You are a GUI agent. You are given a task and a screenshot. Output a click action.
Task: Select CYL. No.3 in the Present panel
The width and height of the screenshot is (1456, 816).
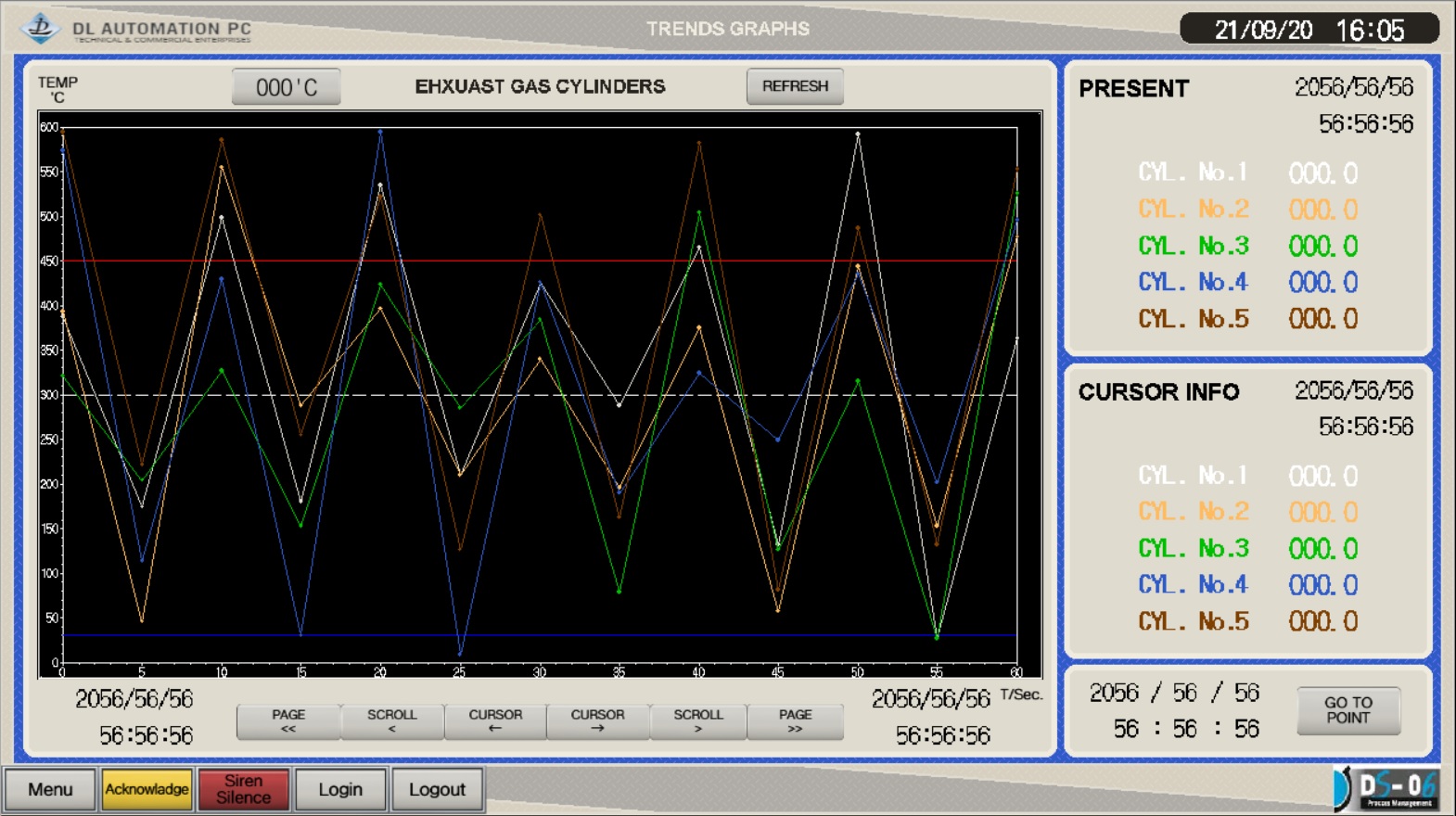point(1194,246)
